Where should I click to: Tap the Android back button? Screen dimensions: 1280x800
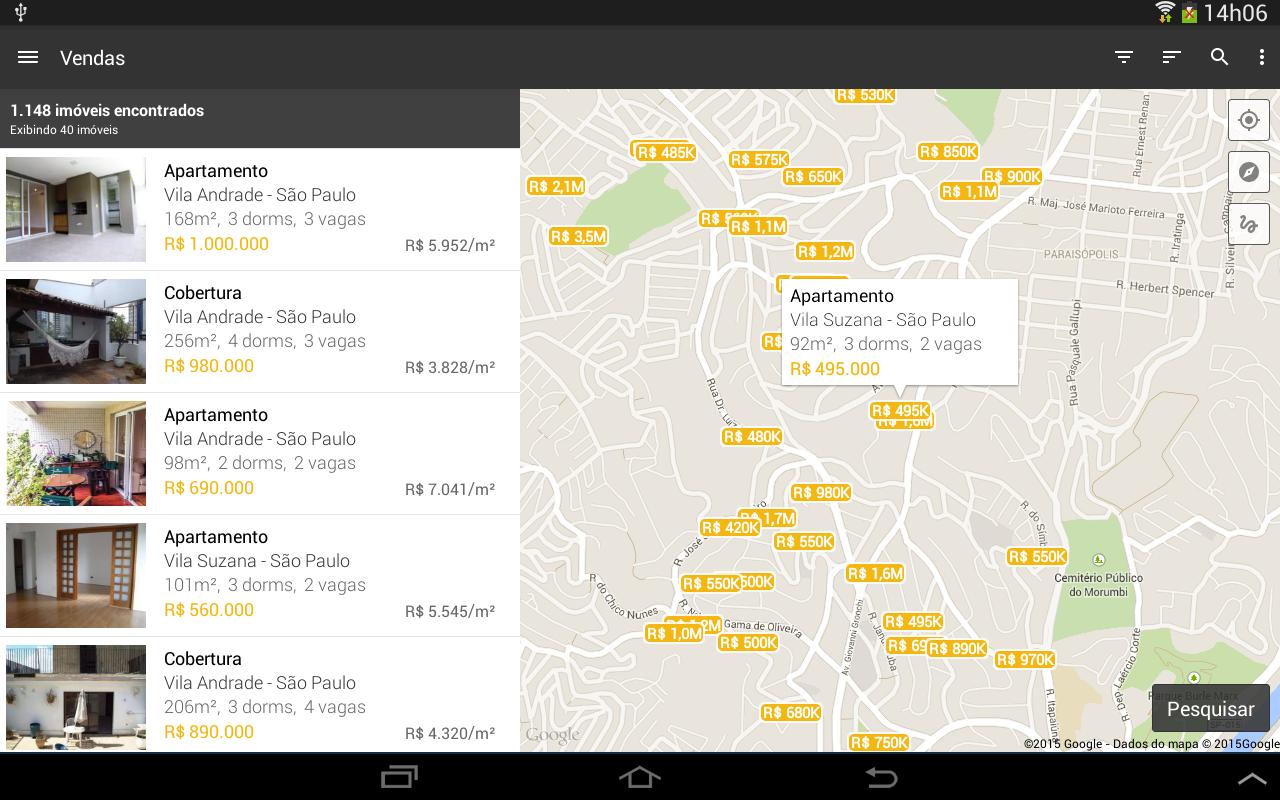pyautogui.click(x=881, y=777)
